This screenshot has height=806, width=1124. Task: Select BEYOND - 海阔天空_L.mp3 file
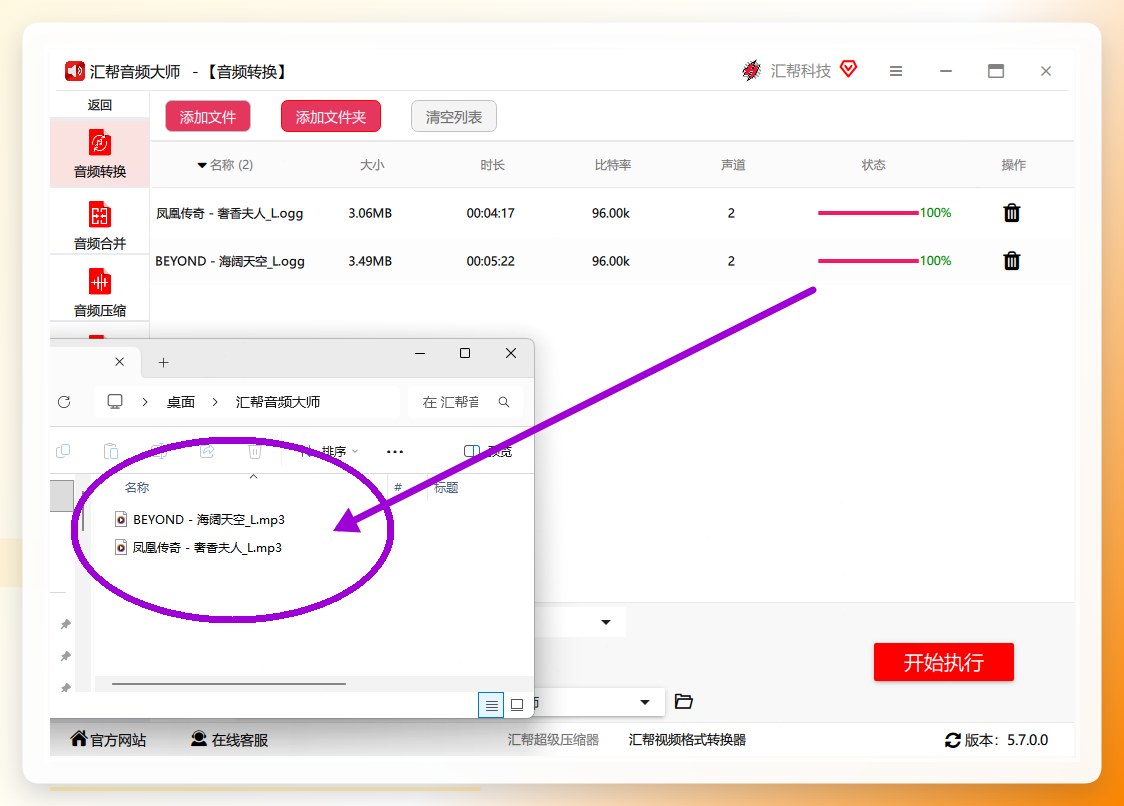[x=200, y=519]
